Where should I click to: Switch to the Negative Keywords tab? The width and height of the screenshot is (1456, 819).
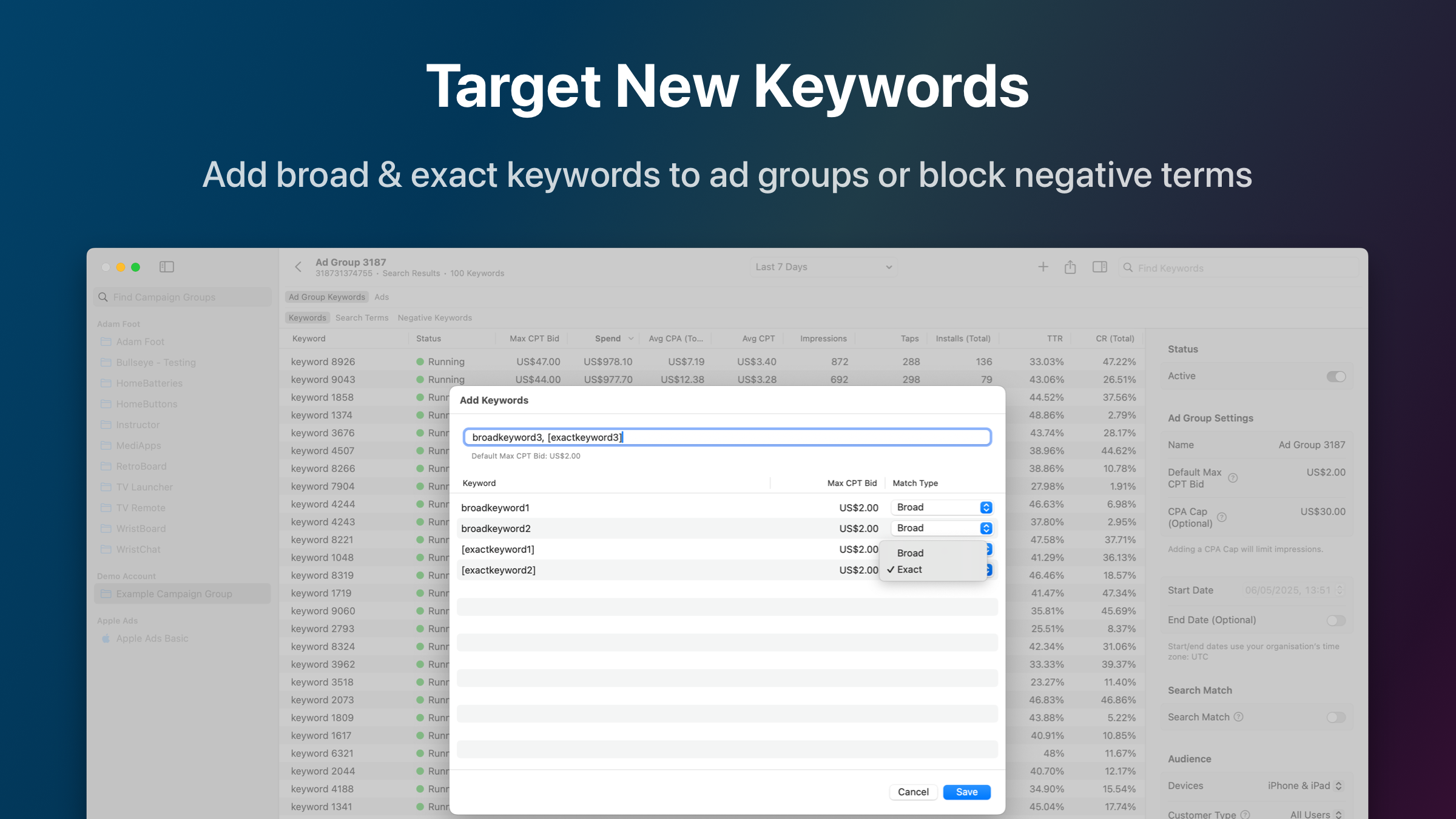coord(434,318)
